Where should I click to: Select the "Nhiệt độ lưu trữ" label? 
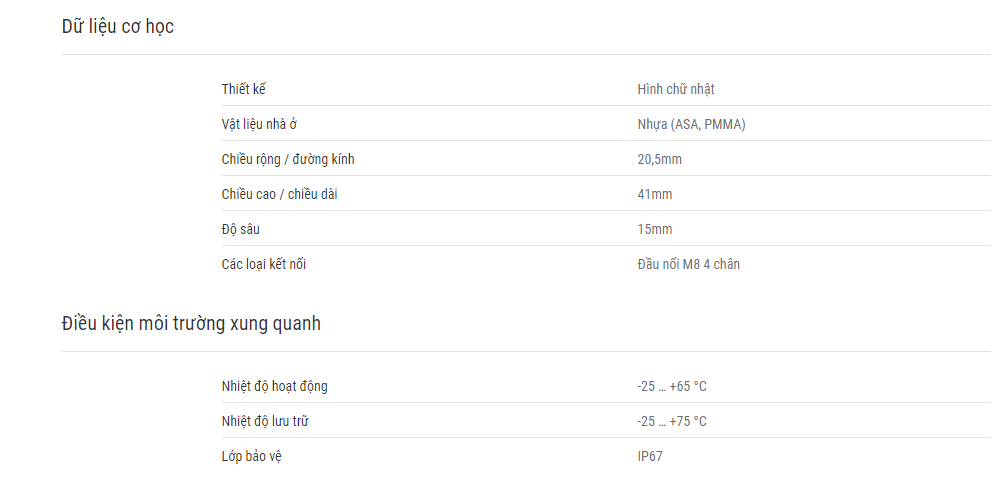tap(265, 421)
